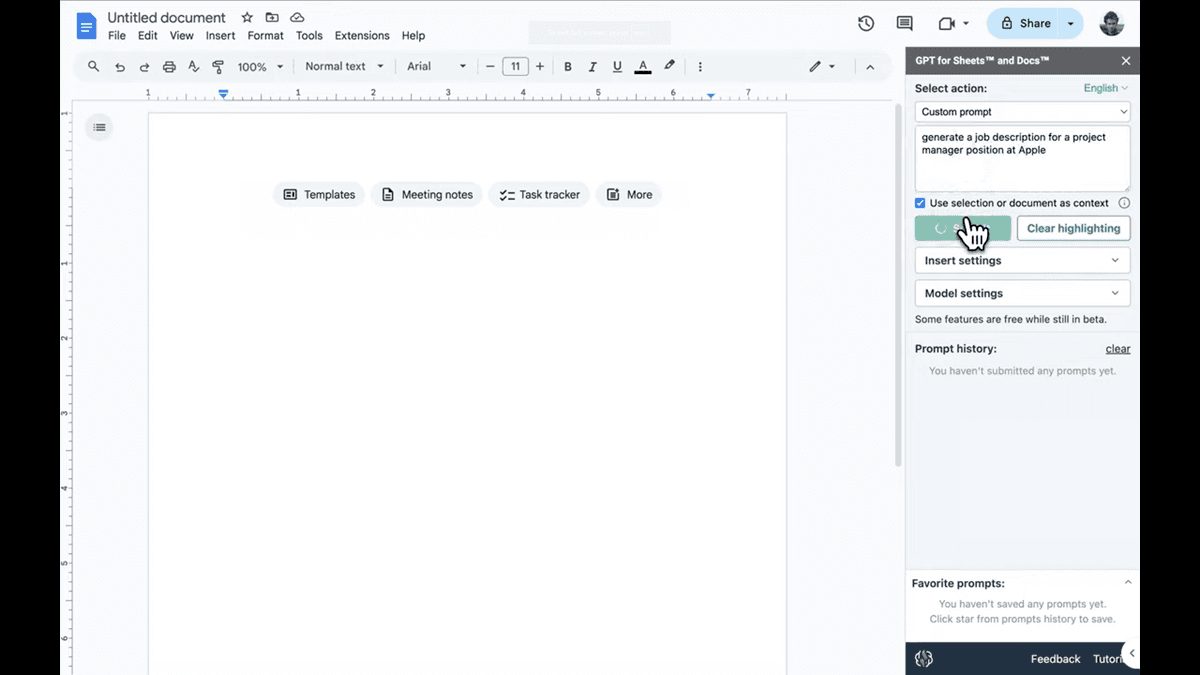Expand the Model settings section
This screenshot has width=1200, height=675.
click(1021, 293)
